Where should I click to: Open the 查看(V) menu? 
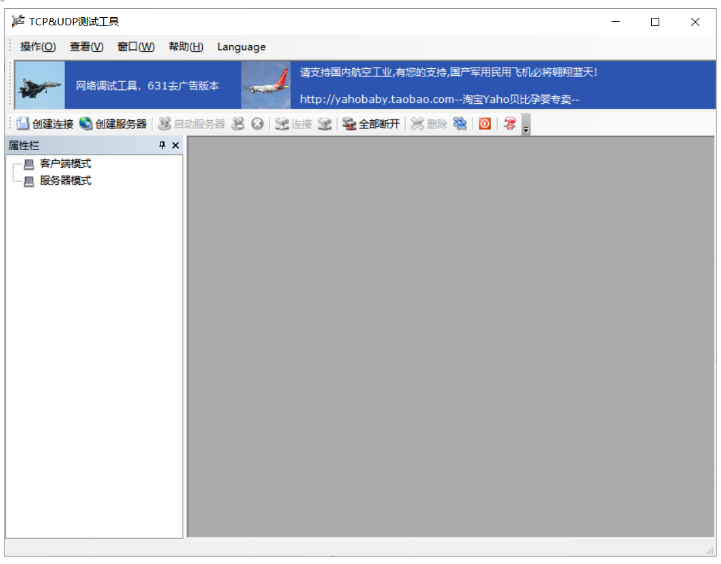pos(86,47)
